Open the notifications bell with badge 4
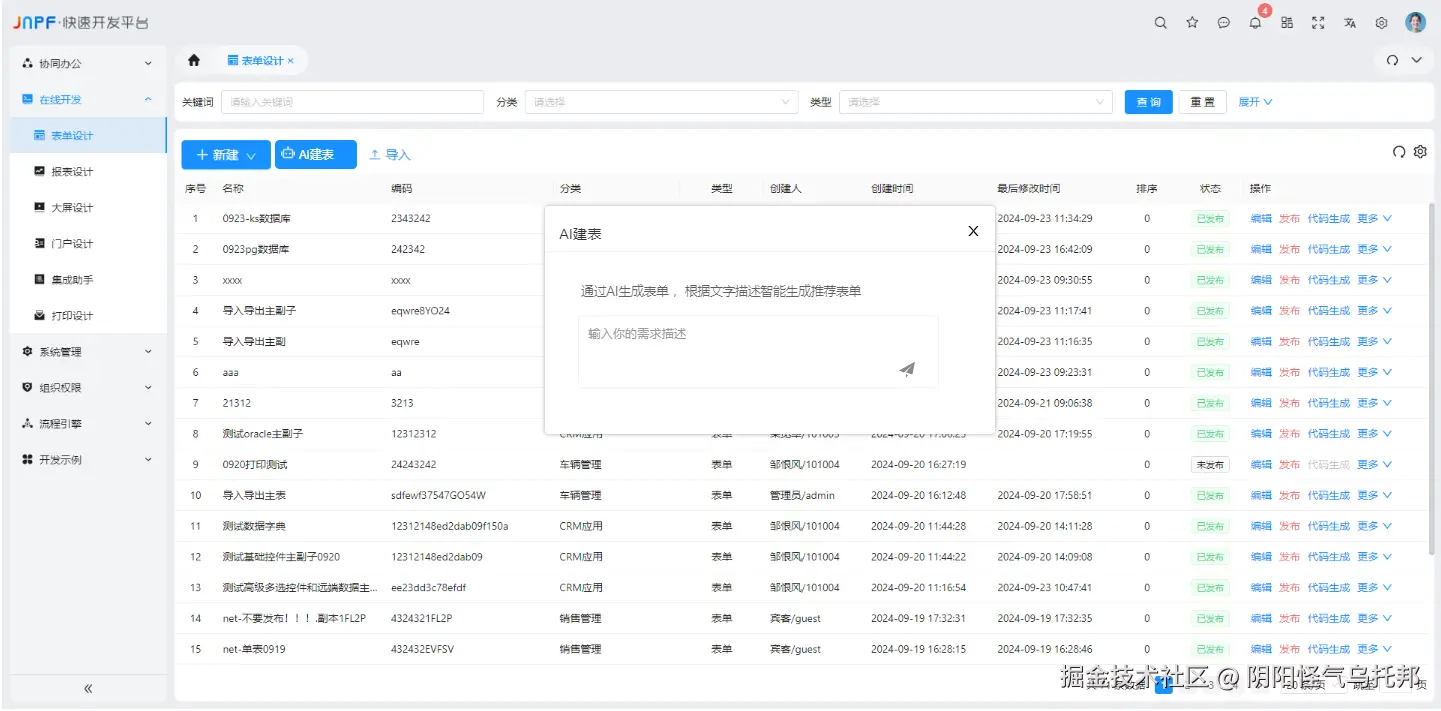1441x711 pixels. pyautogui.click(x=1255, y=22)
